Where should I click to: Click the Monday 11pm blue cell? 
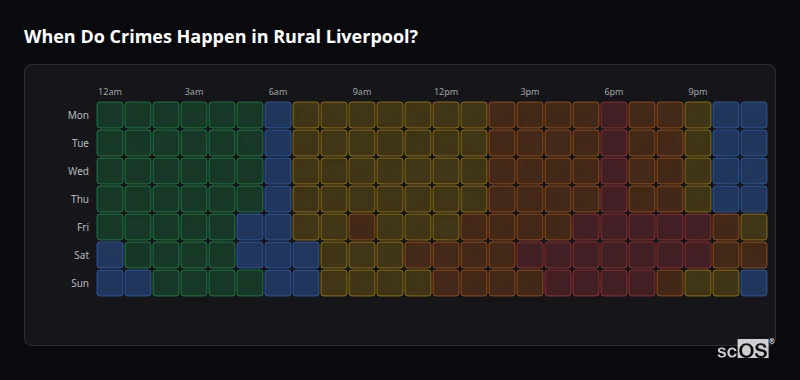point(754,115)
